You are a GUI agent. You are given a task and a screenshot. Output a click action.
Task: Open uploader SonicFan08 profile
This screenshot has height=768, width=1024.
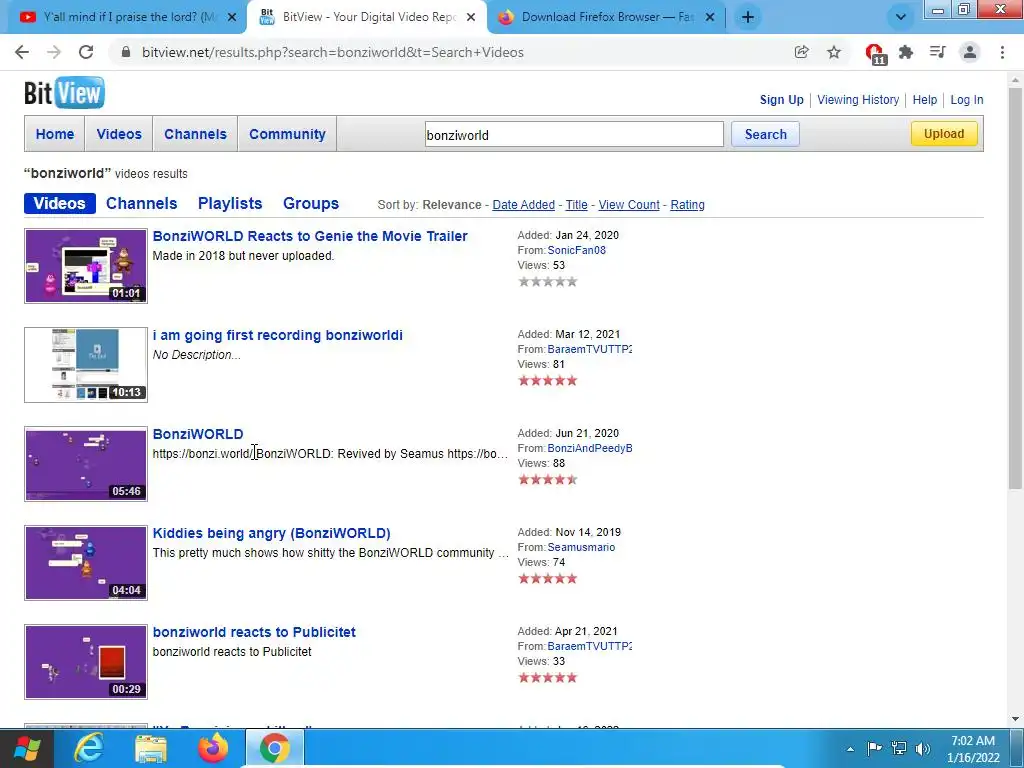pos(576,250)
